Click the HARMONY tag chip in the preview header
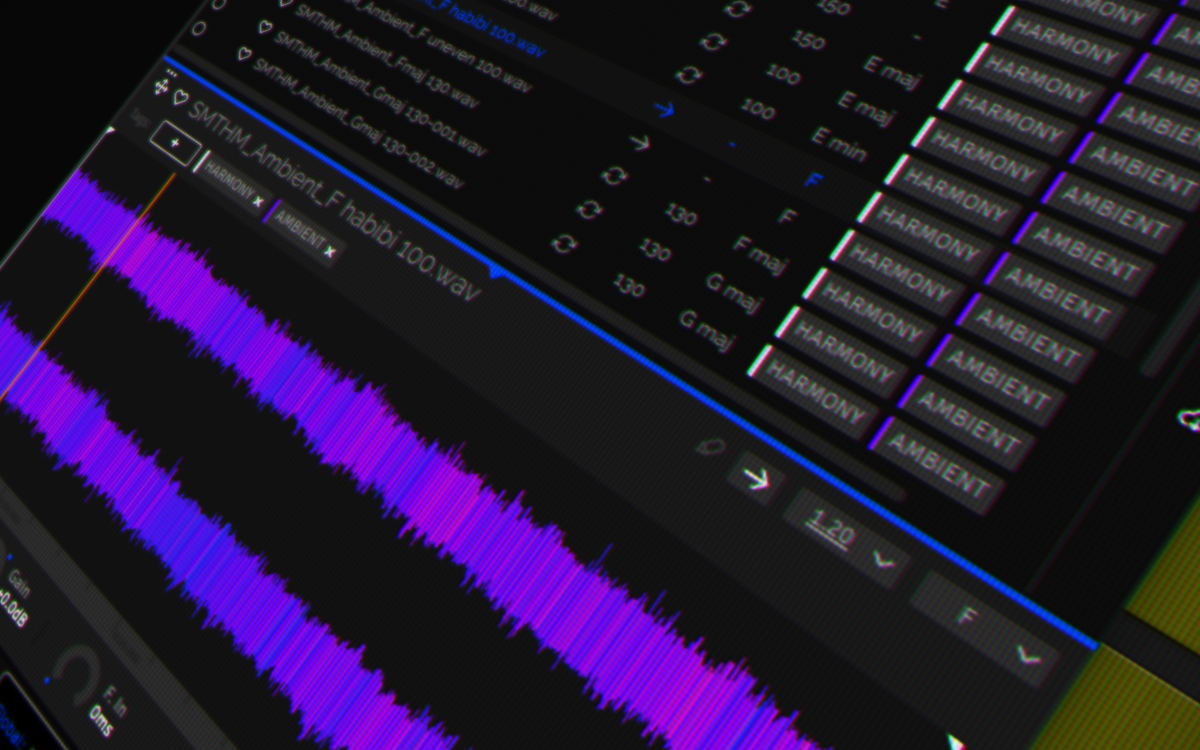This screenshot has height=750, width=1200. tap(231, 183)
